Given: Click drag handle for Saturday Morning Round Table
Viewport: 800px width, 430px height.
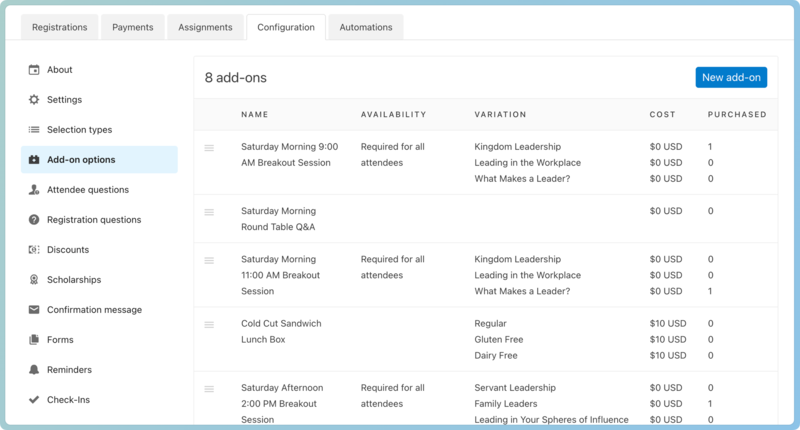Looking at the screenshot, I should tap(209, 212).
